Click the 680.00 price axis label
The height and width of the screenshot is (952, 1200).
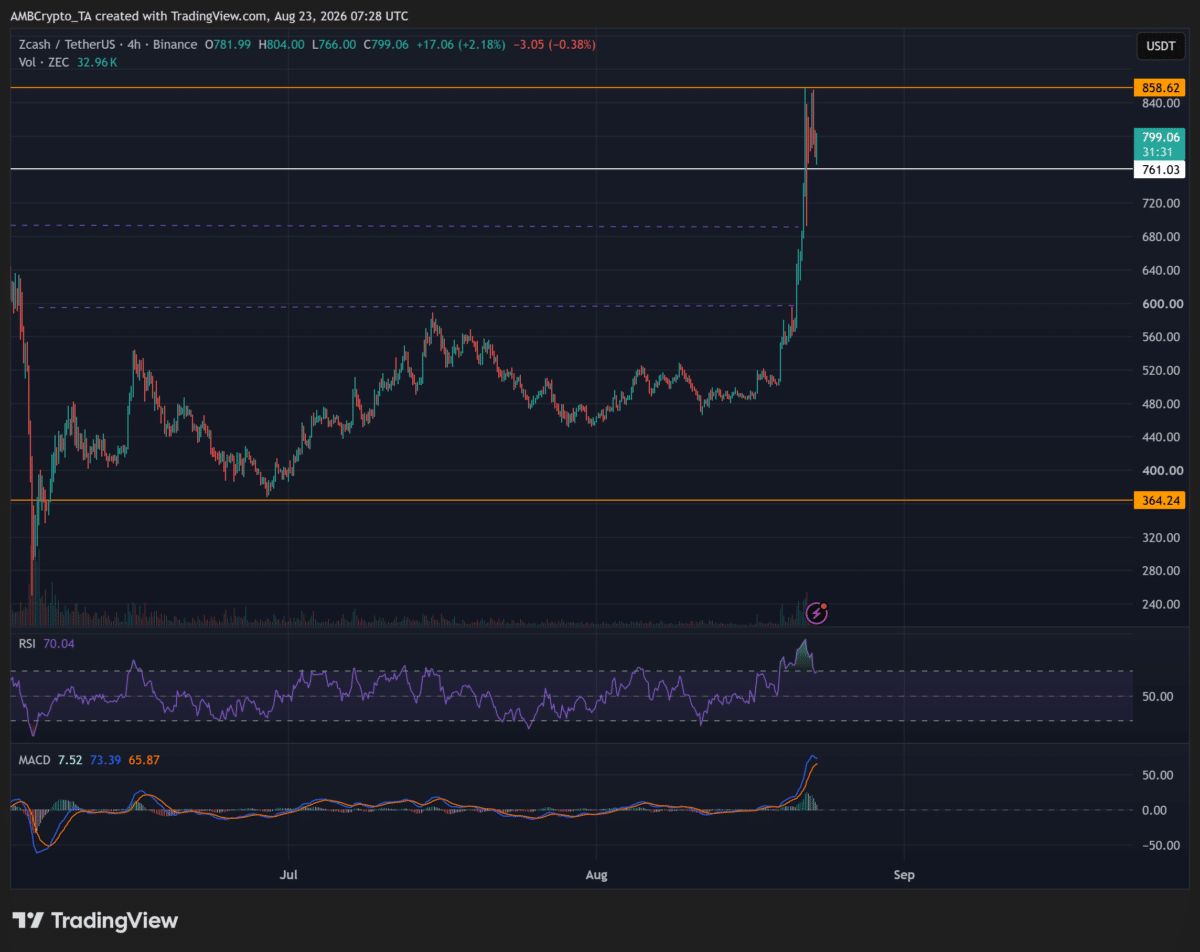tap(1162, 237)
